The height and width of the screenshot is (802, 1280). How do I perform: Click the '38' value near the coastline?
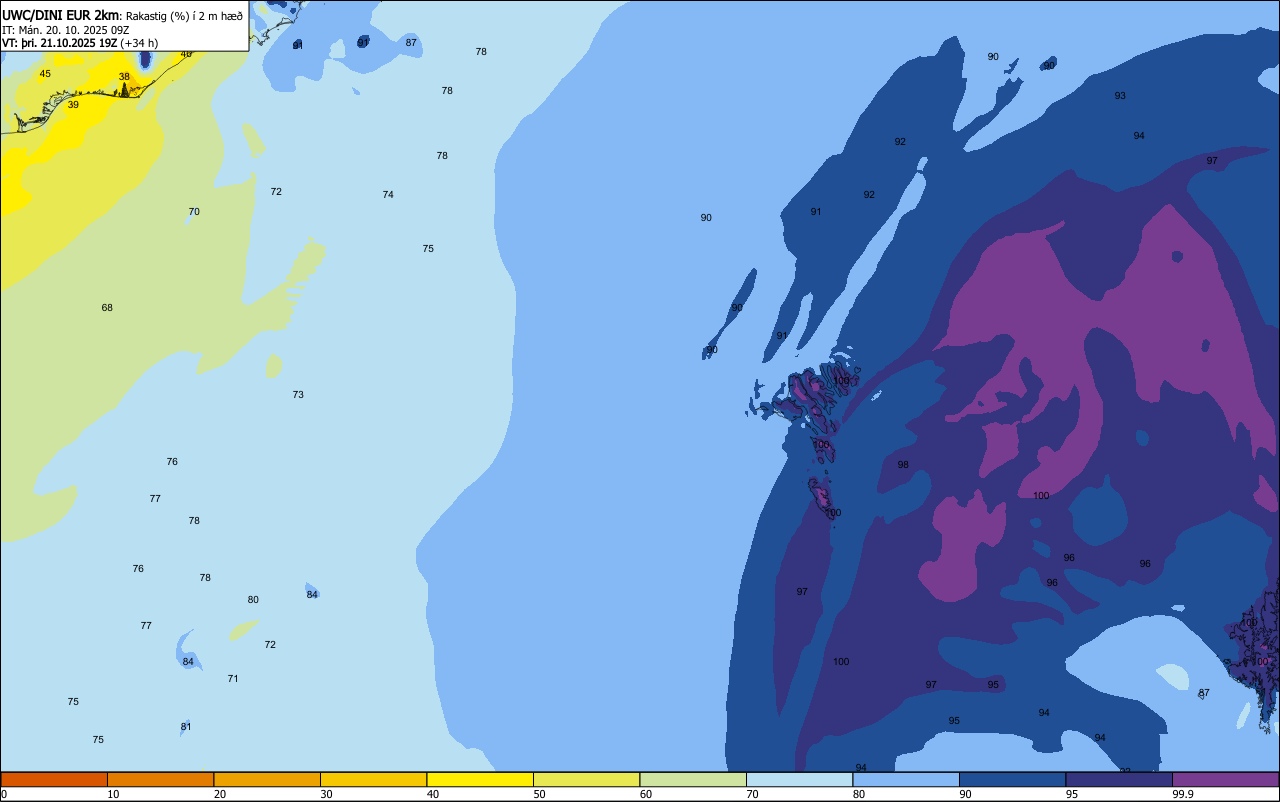(124, 77)
